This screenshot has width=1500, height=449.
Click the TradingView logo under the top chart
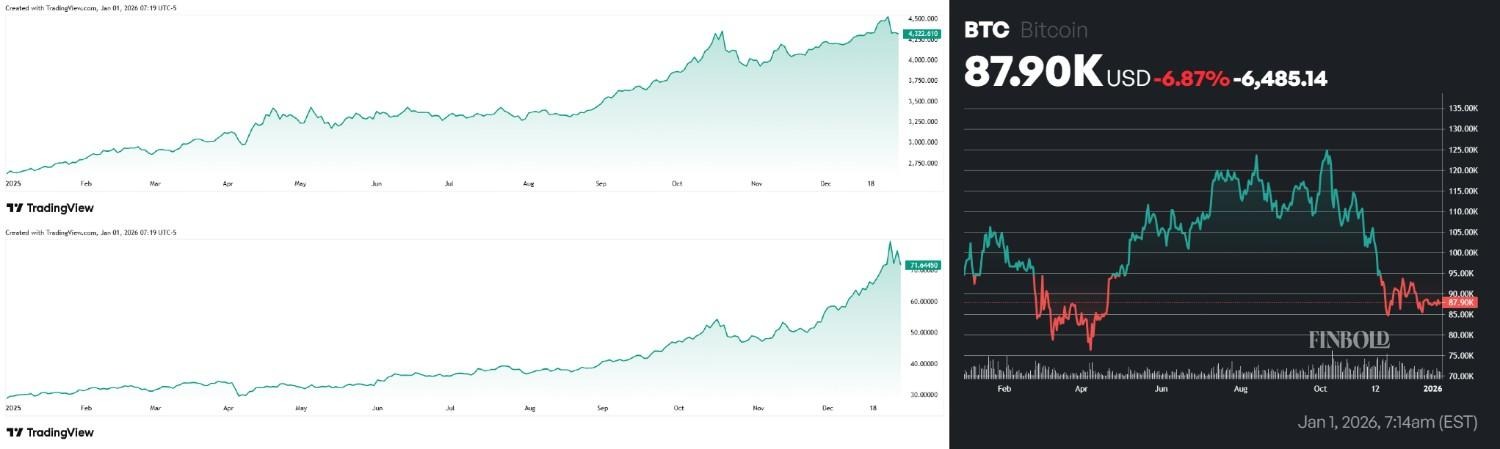pos(50,208)
